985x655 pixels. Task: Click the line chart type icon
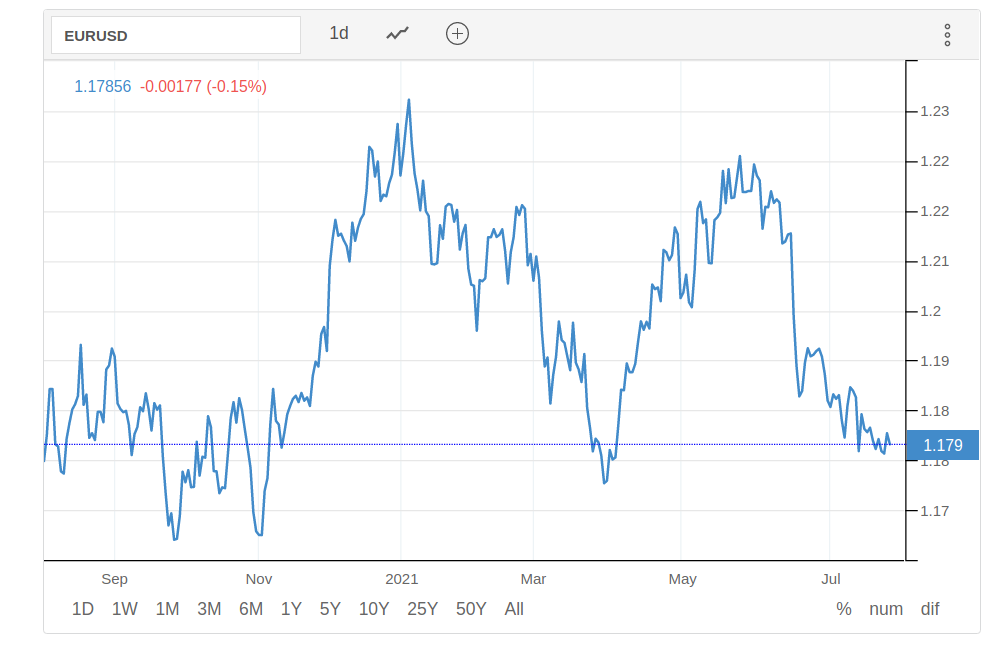coord(398,34)
